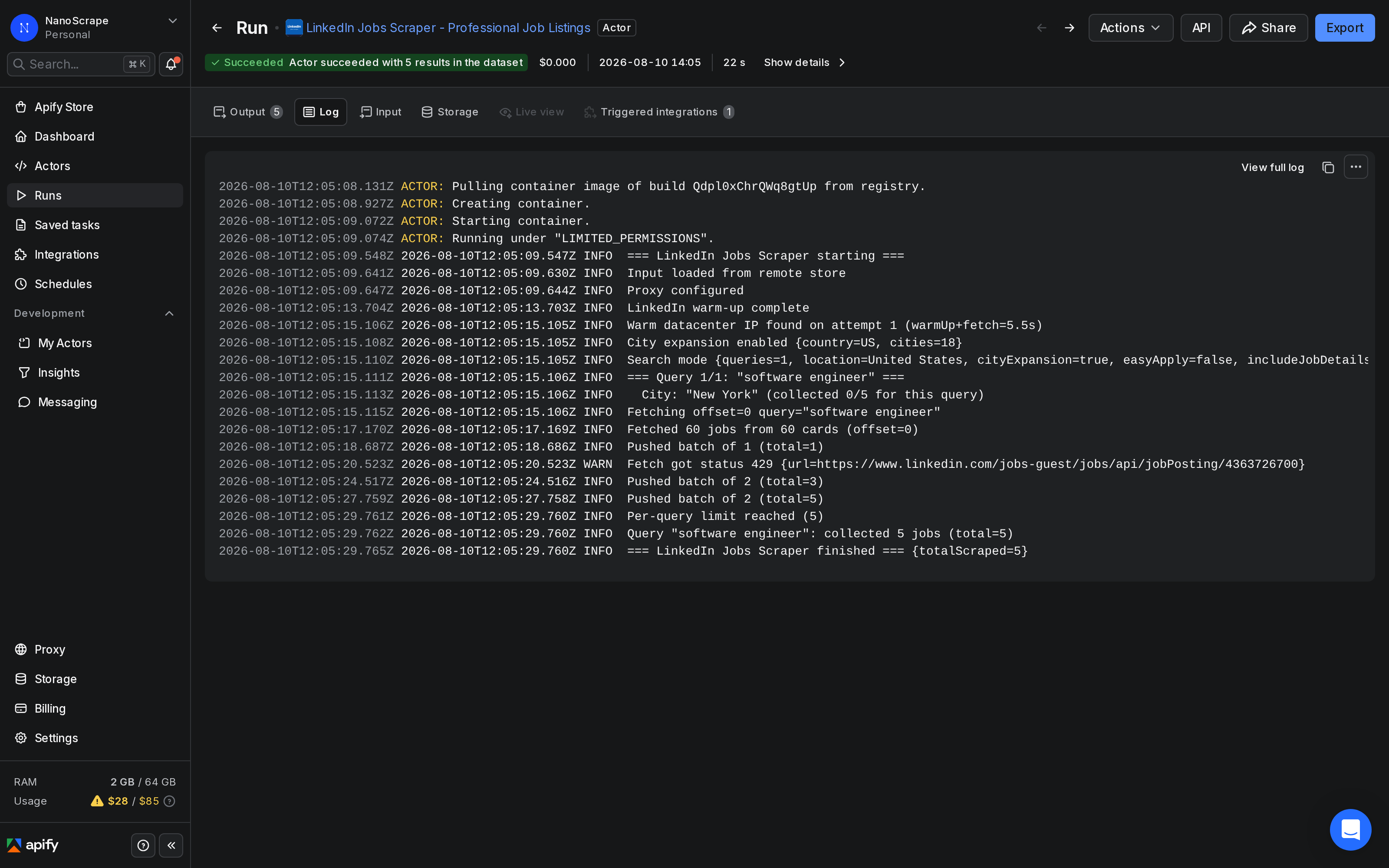
Task: Click the 'LinkedIn warm-up complete' log line
Action: click(513, 308)
